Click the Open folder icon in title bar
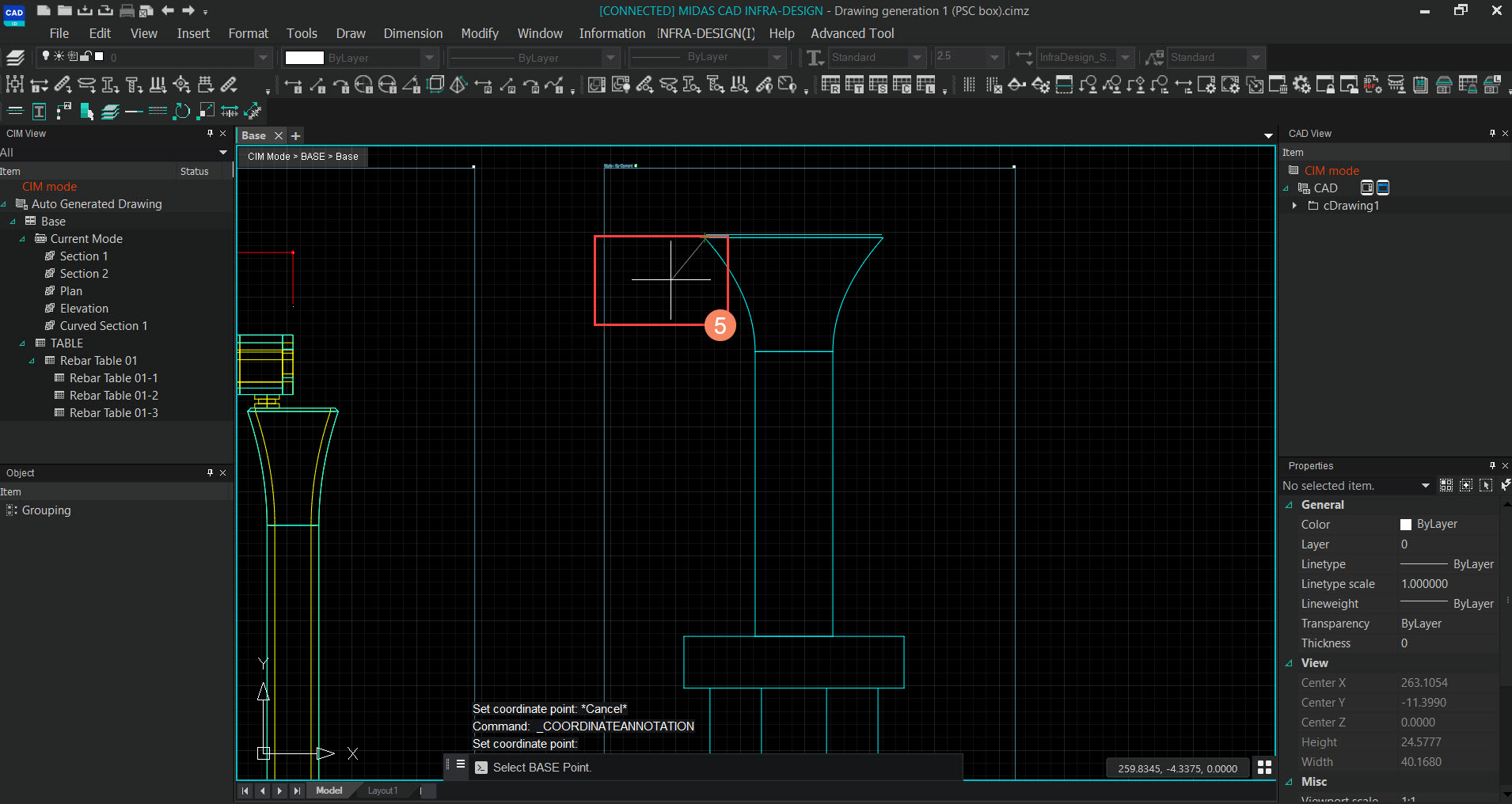 click(64, 10)
